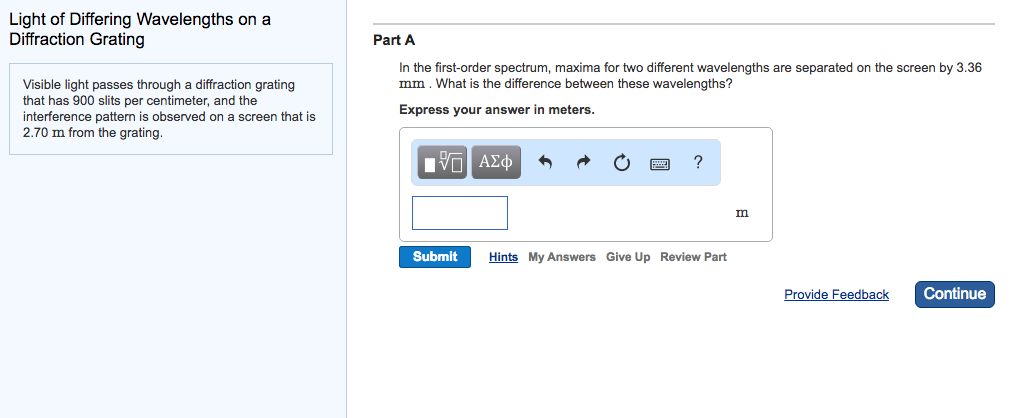
Task: Open help with the question mark icon
Action: tap(697, 162)
